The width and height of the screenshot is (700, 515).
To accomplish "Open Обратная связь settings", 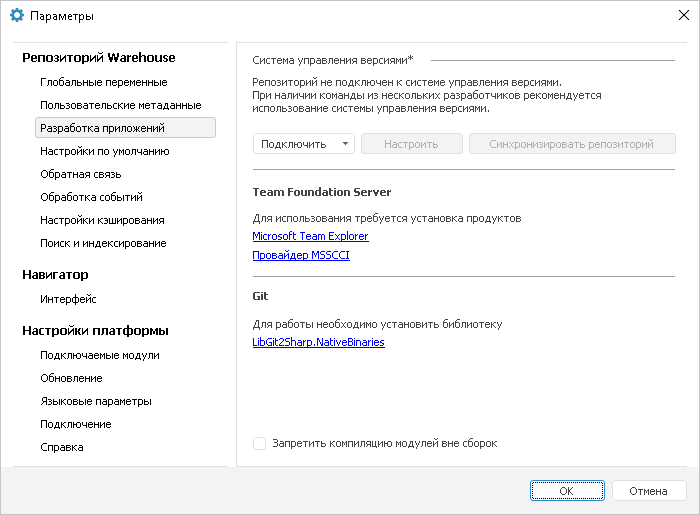I will click(81, 174).
